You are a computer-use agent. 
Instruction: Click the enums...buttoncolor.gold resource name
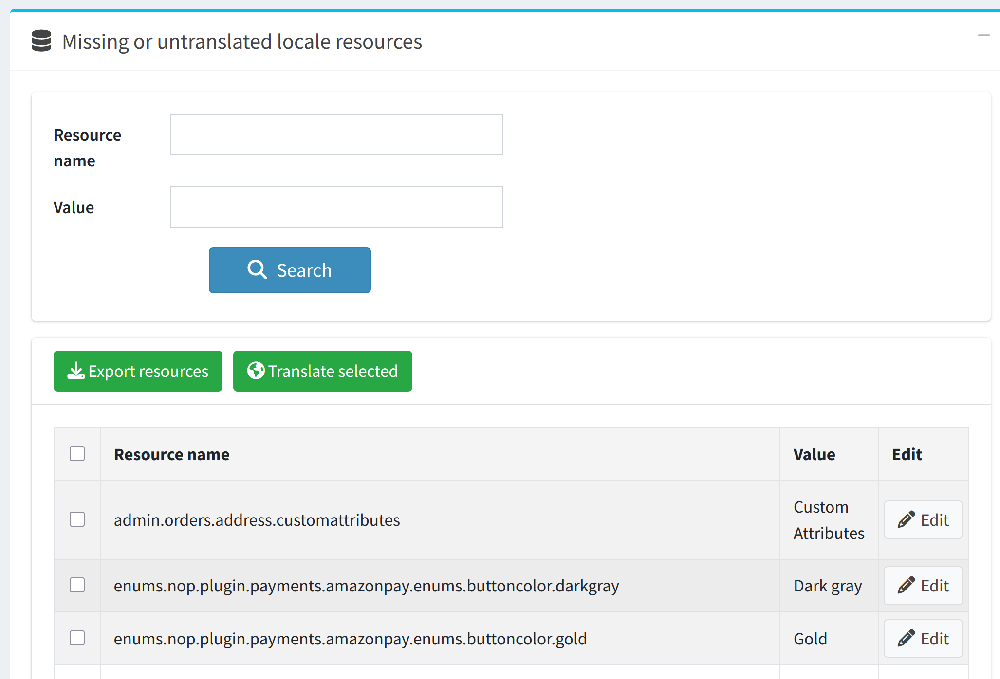coord(350,639)
